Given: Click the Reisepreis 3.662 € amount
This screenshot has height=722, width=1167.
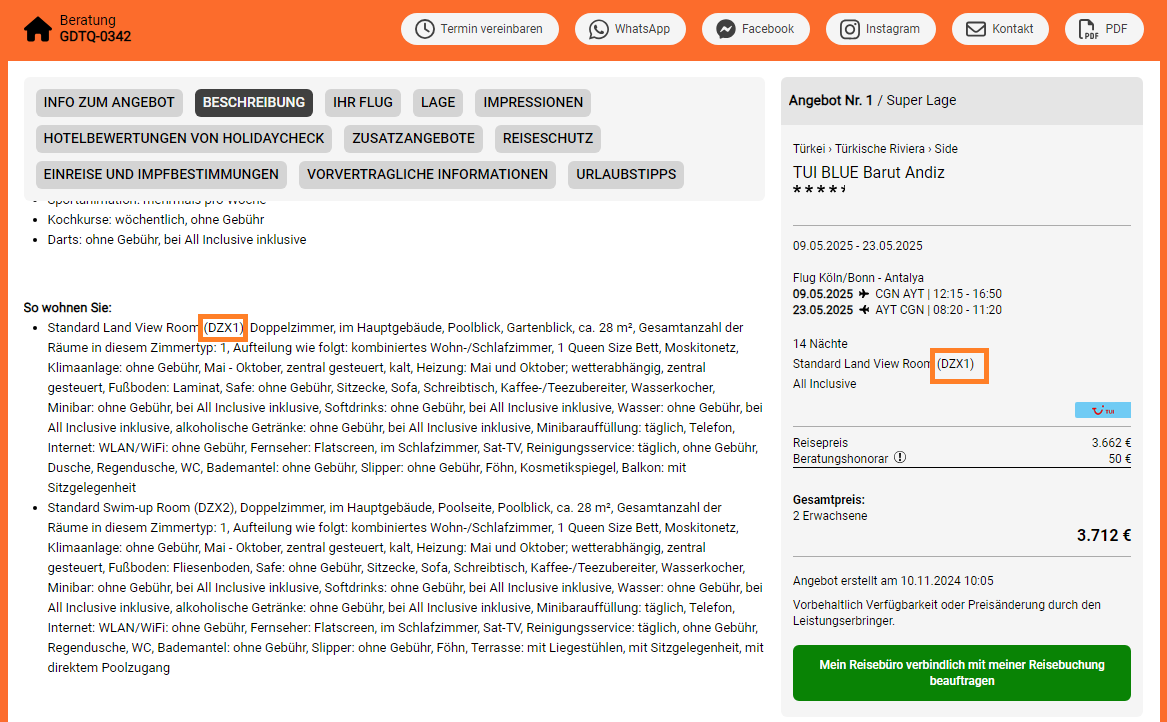Looking at the screenshot, I should click(1111, 443).
